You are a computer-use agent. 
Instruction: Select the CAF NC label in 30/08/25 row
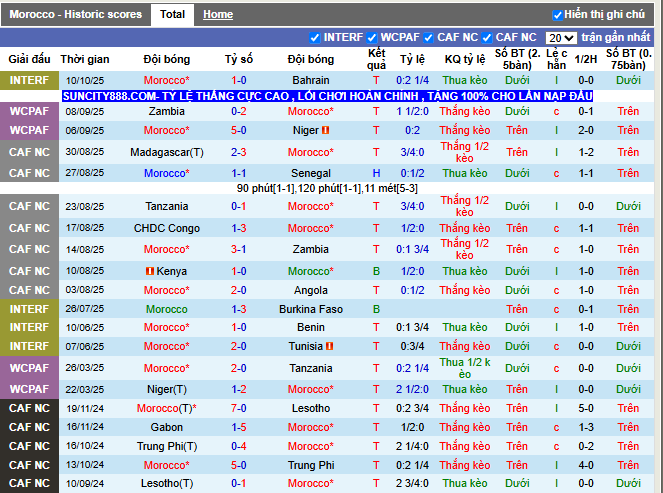29,152
